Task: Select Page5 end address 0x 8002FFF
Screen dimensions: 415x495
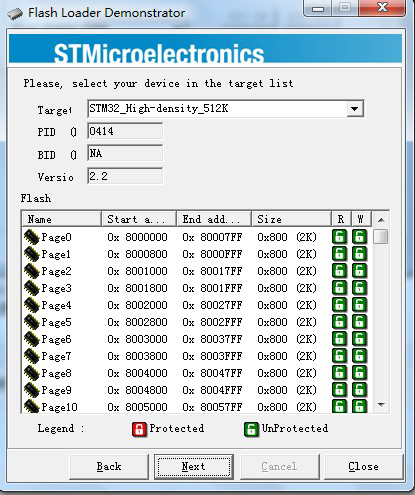Action: [212, 322]
